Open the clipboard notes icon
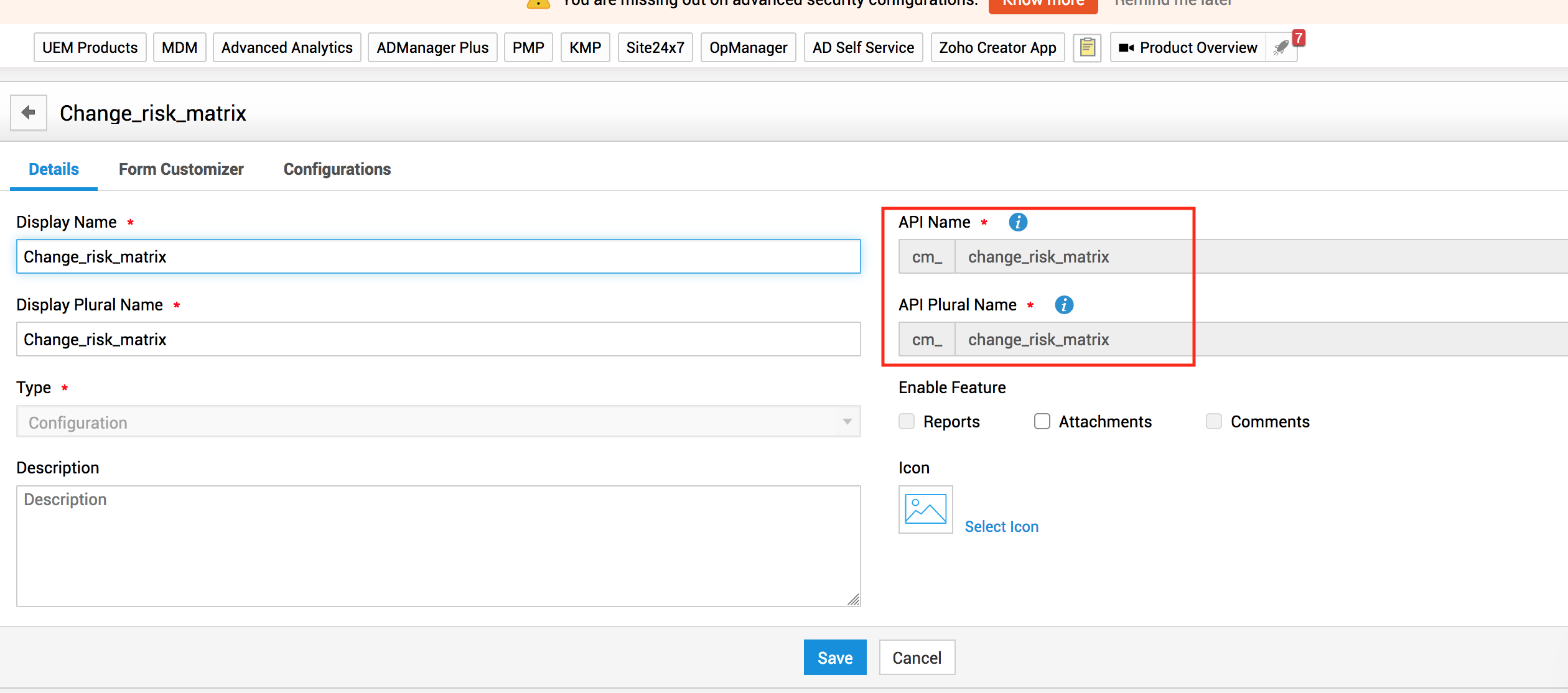Viewport: 1568px width, 693px height. pos(1087,48)
